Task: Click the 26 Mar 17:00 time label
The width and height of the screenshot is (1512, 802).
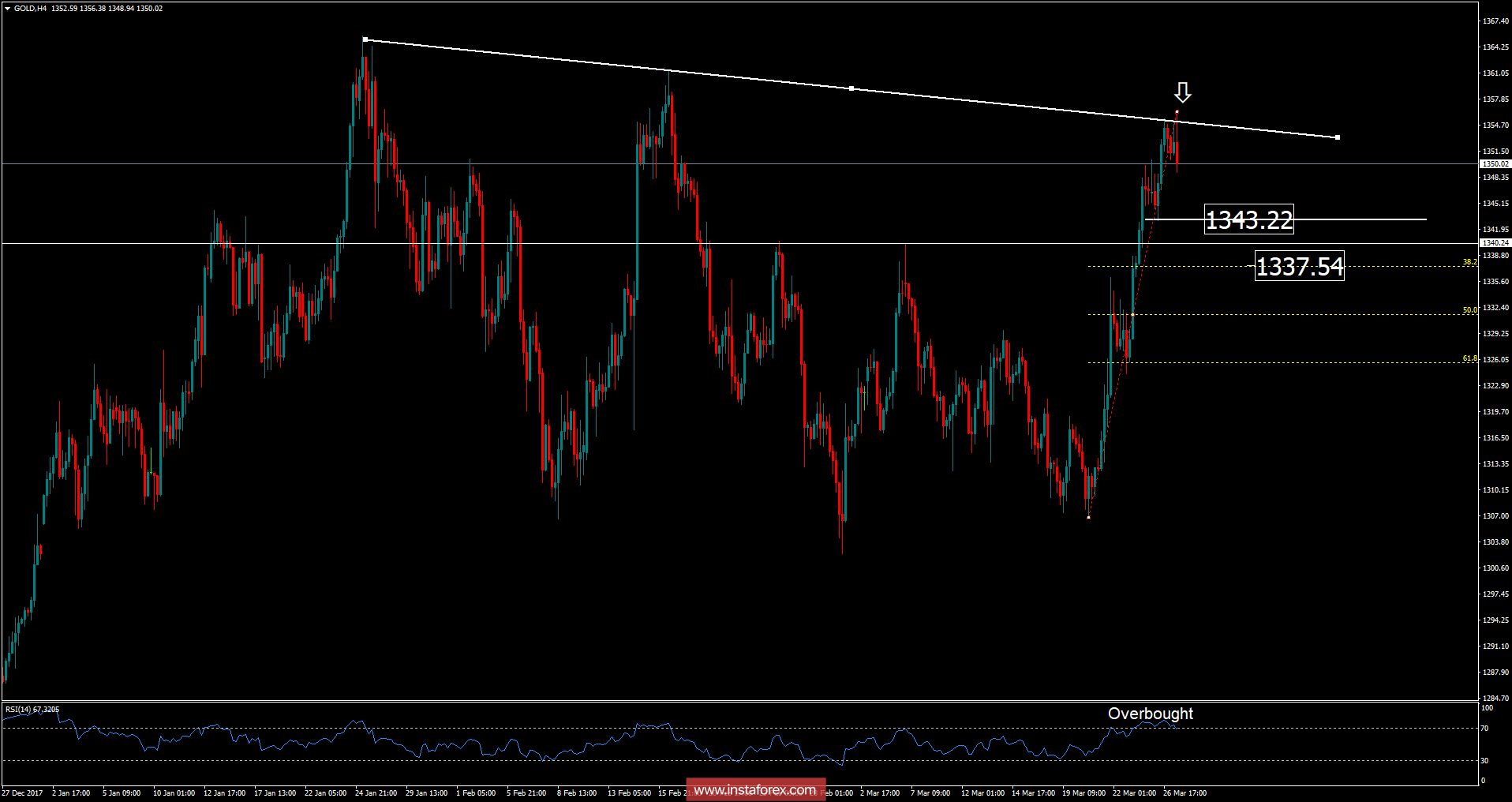Action: point(1185,793)
